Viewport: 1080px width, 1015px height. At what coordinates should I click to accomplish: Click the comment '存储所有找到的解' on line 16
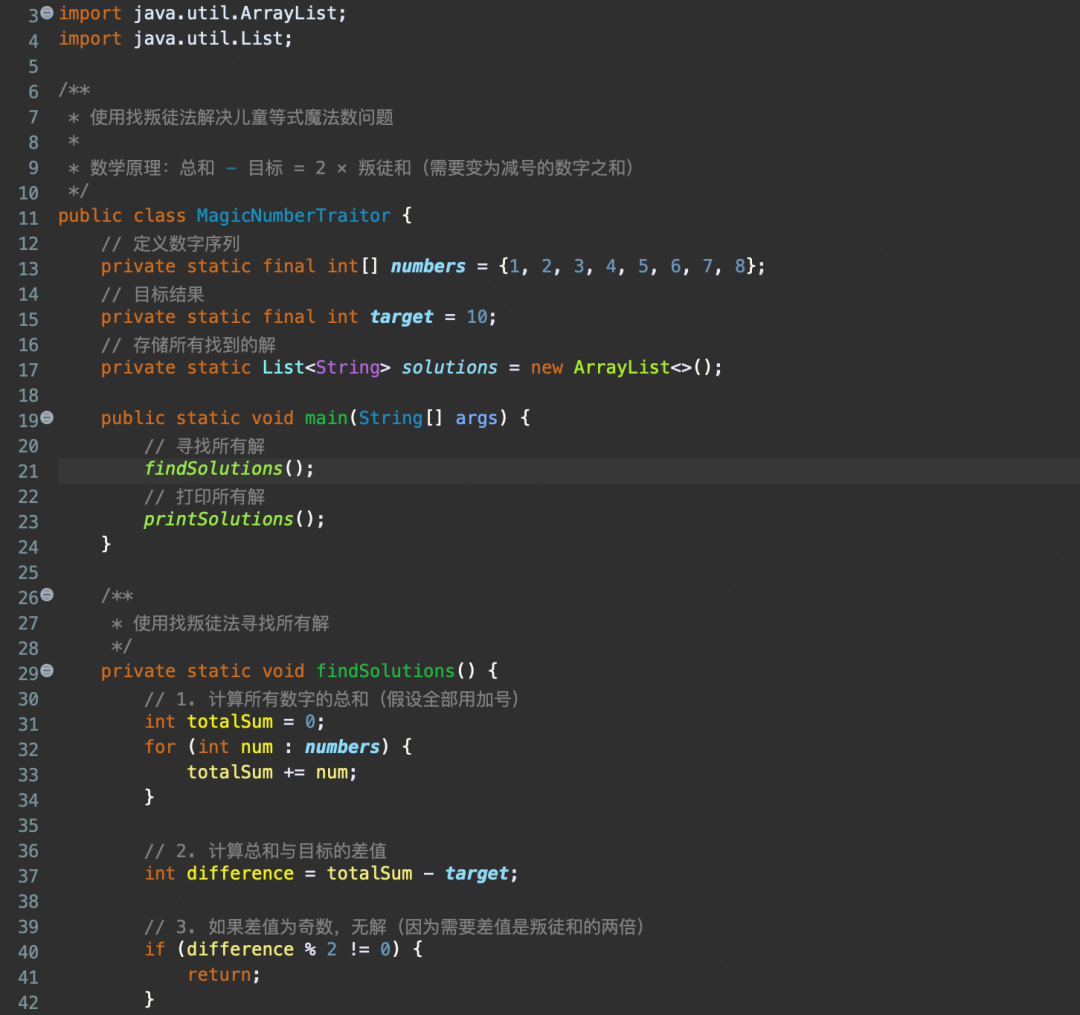coord(205,345)
